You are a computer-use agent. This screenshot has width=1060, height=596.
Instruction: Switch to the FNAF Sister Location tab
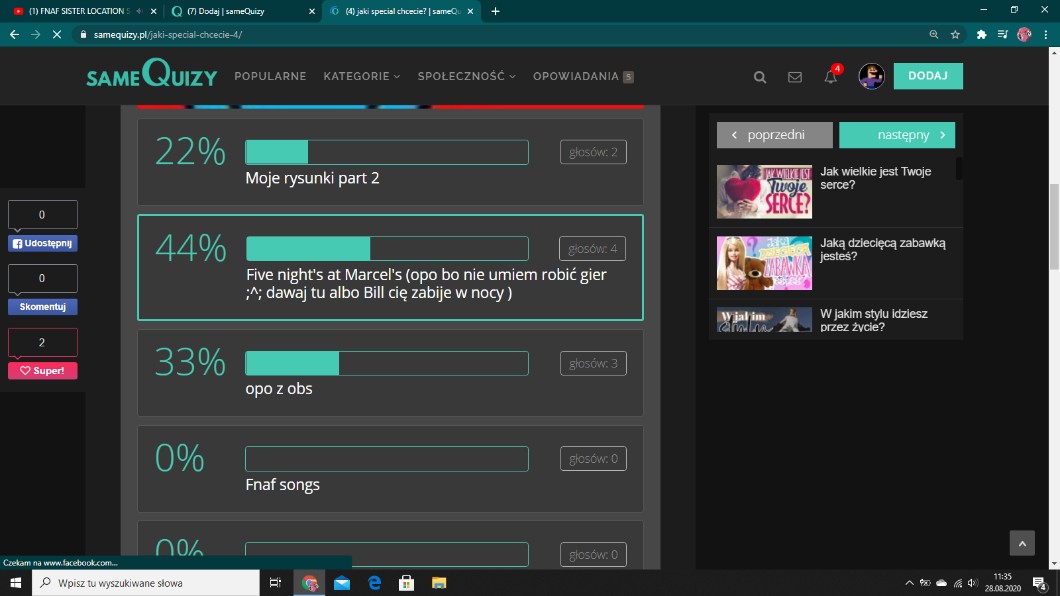click(x=78, y=11)
